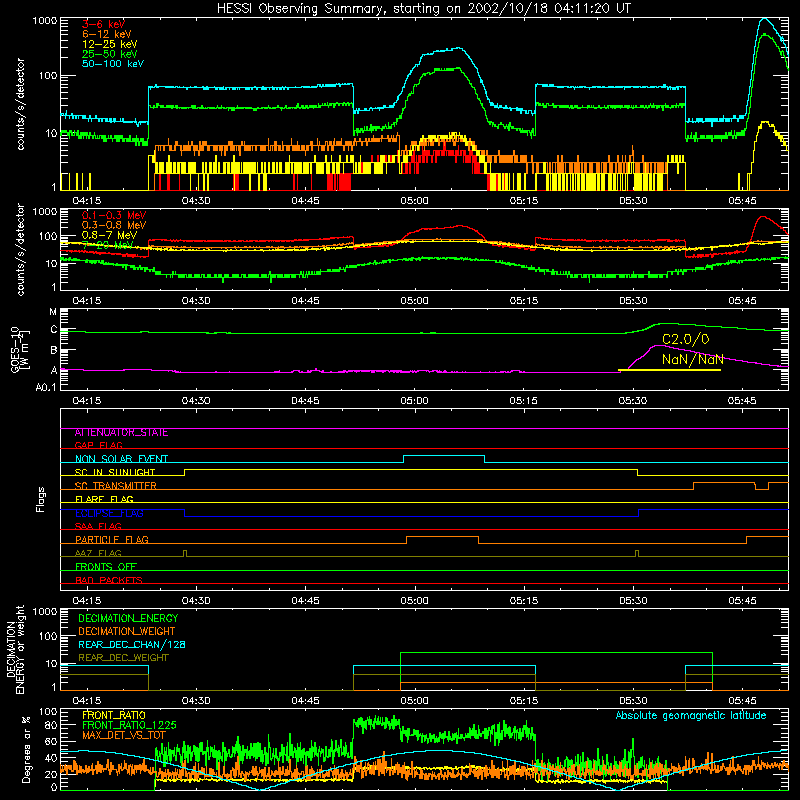Click the A0.1 tick label on GOES axis
The width and height of the screenshot is (800, 800).
(46, 388)
